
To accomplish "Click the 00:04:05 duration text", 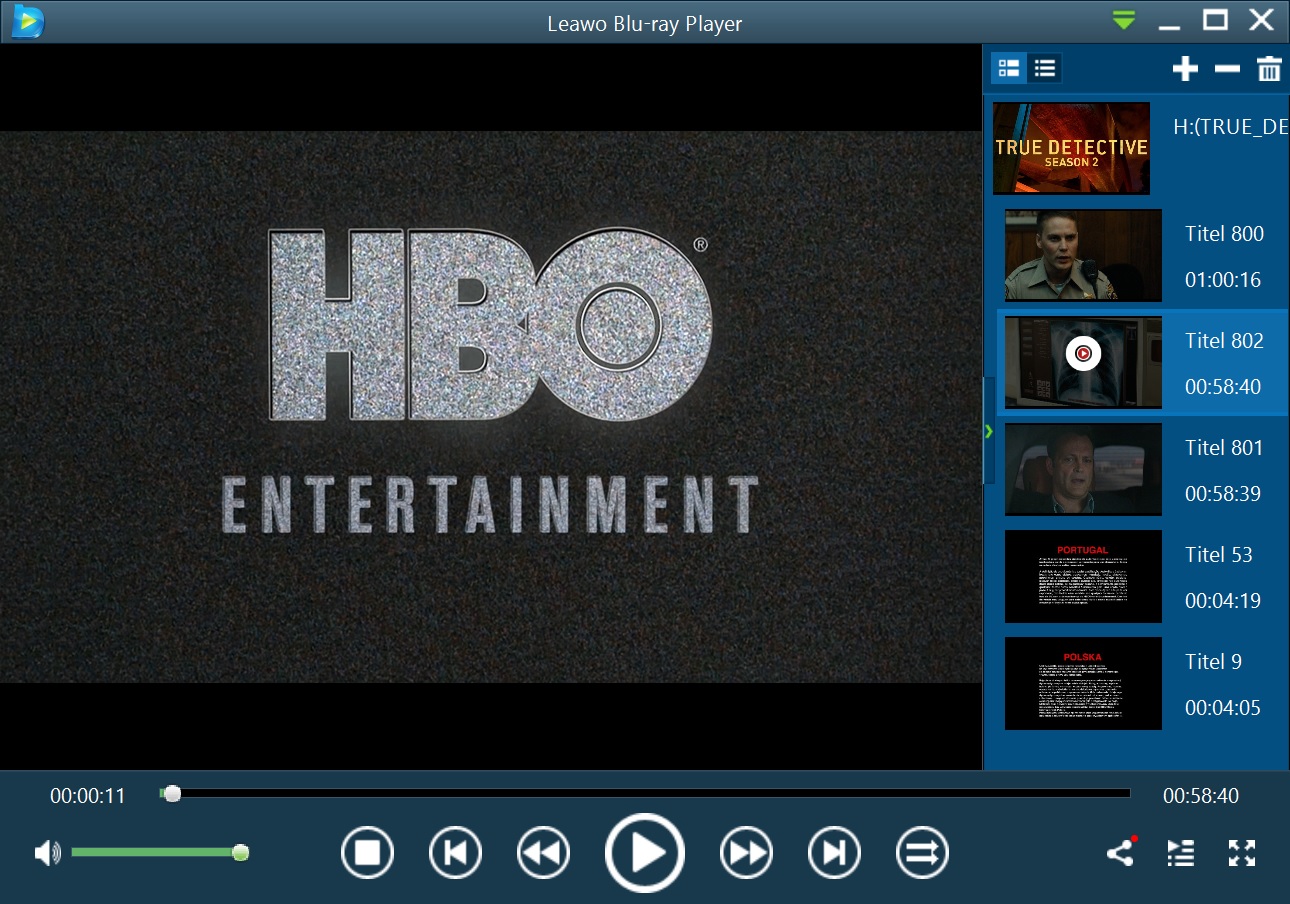I will coord(1223,708).
